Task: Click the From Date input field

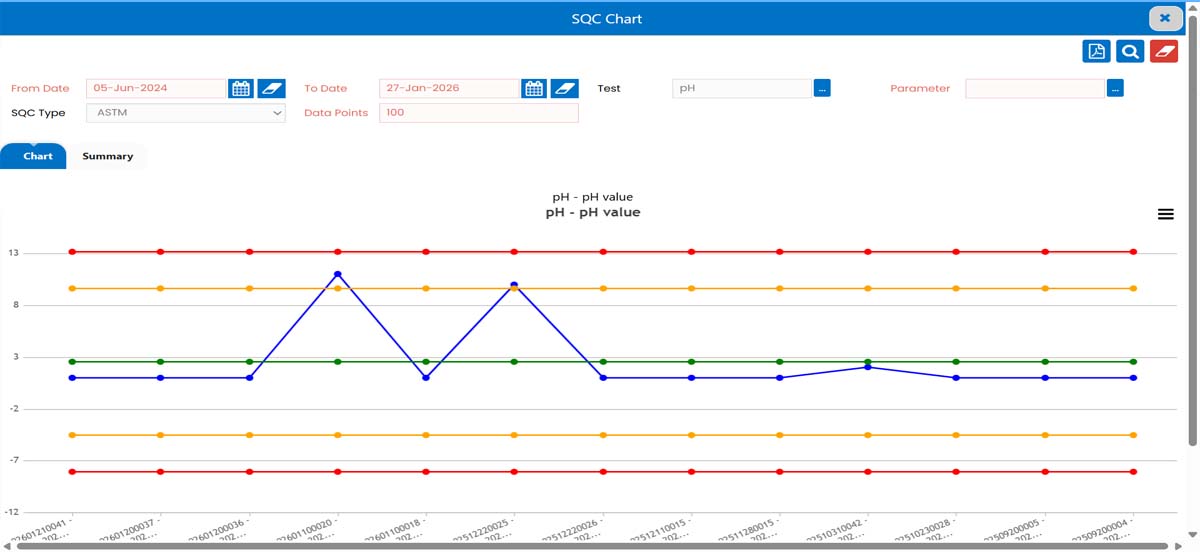Action: coord(156,88)
